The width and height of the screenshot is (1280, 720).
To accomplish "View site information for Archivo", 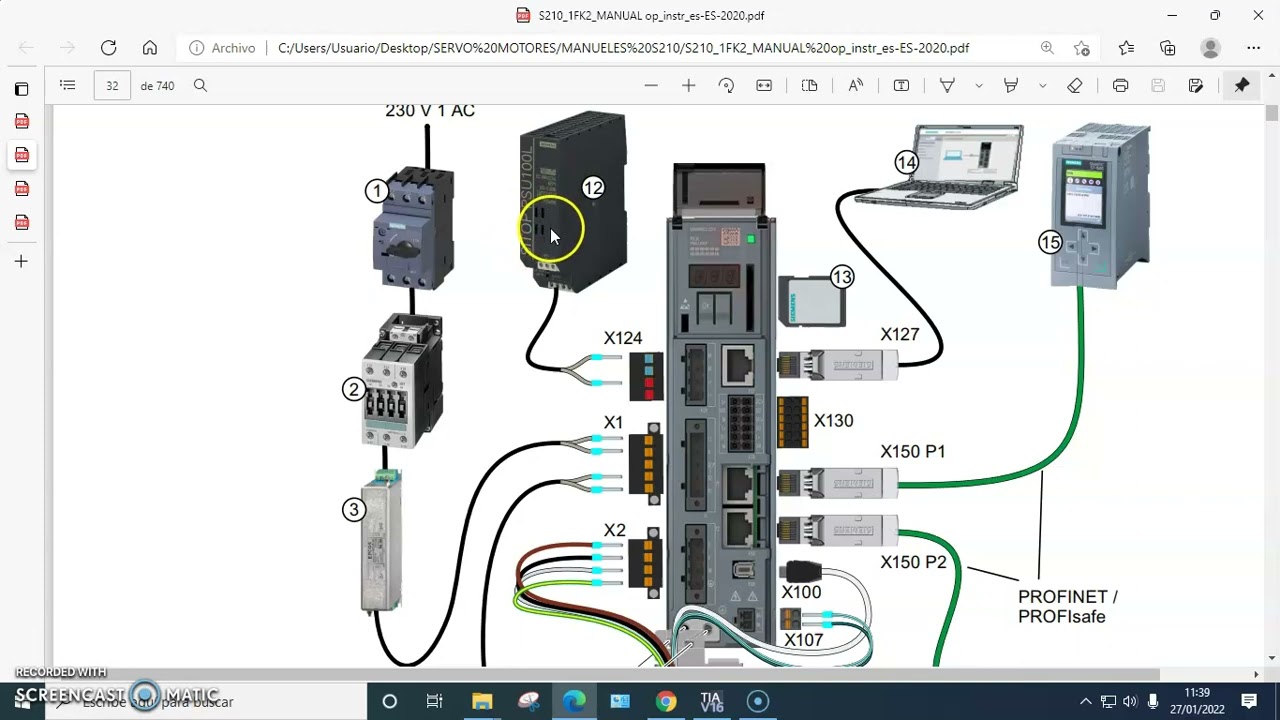I will tap(222, 48).
